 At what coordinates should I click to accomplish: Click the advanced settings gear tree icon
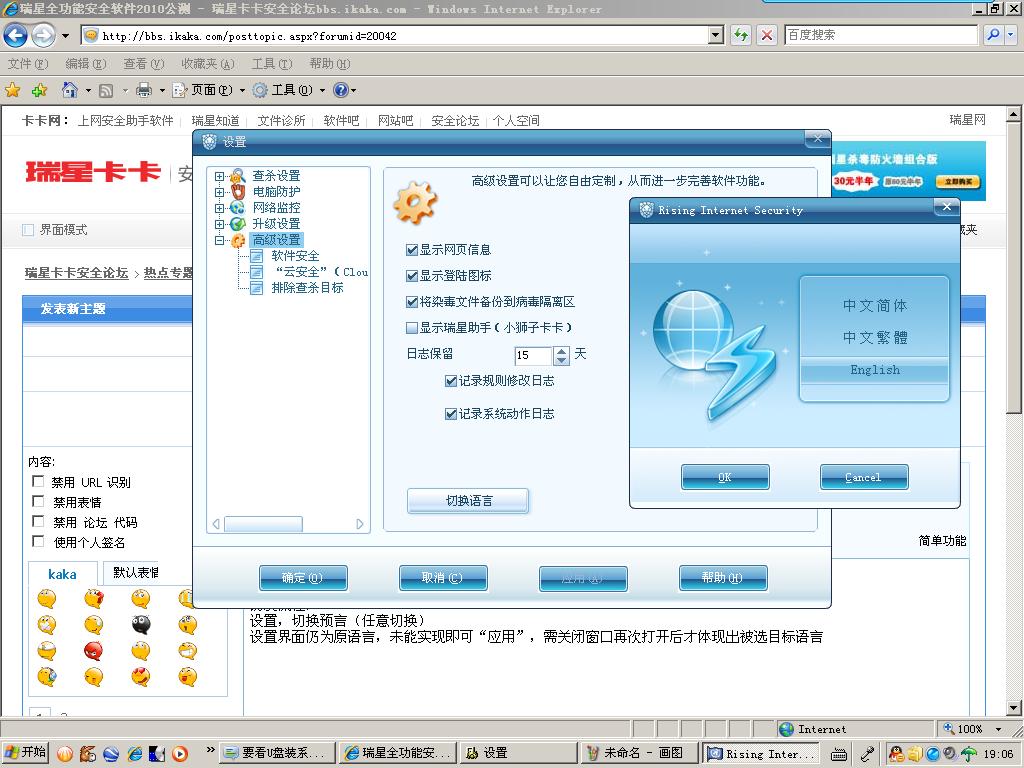point(238,240)
